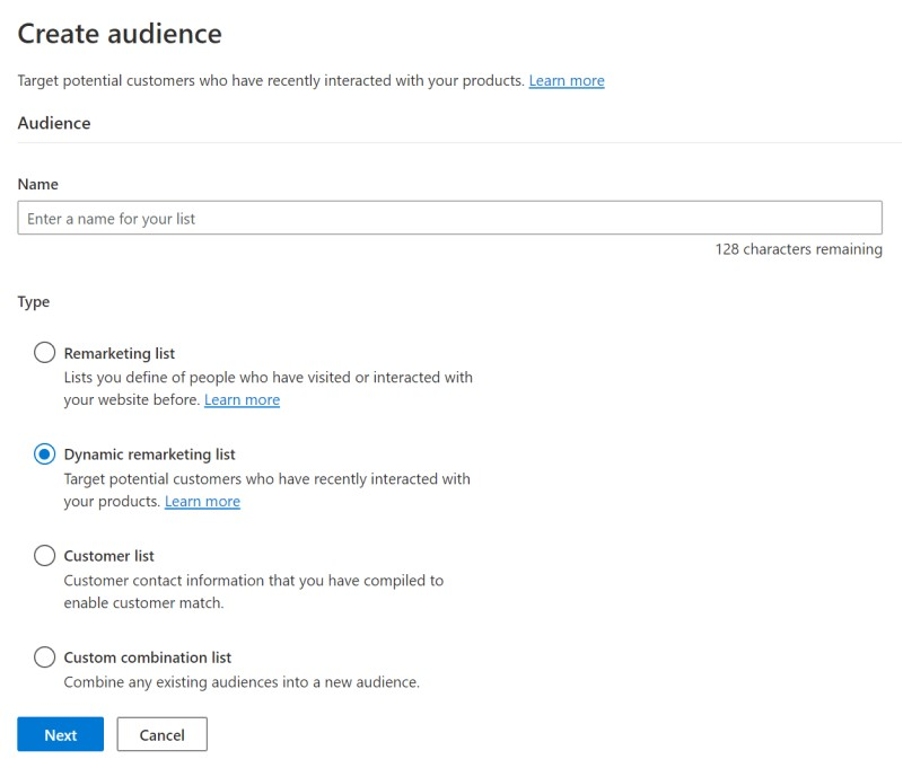
Task: Click the Customer list description text
Action: coord(254,591)
